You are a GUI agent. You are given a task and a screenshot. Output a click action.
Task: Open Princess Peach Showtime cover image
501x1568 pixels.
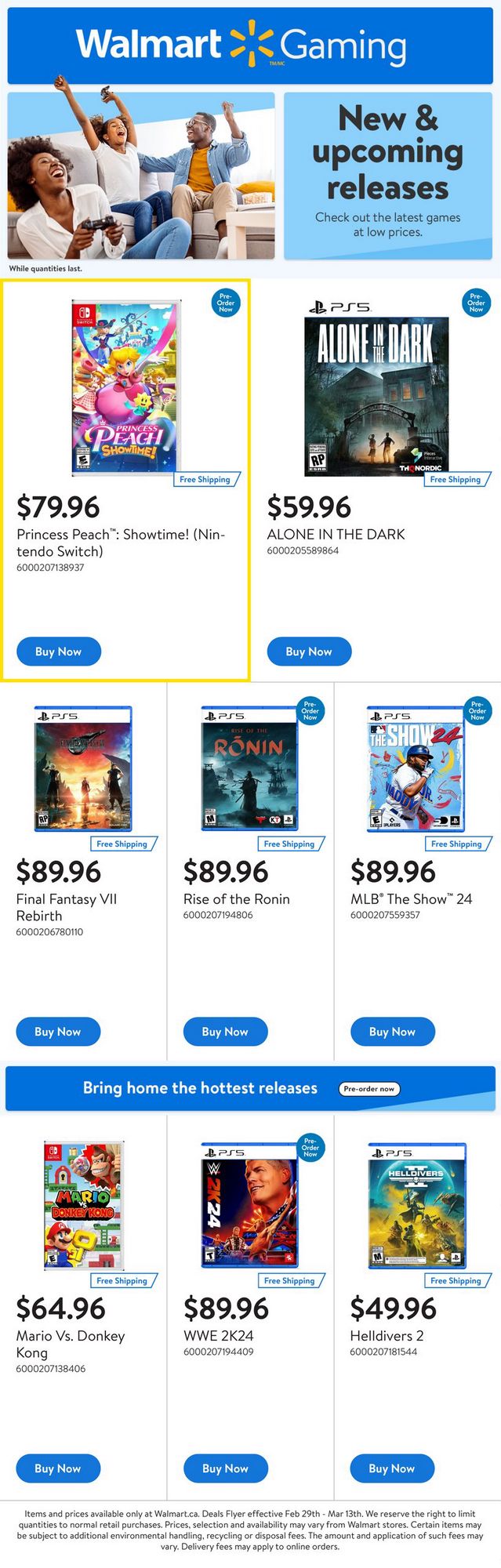(x=125, y=387)
